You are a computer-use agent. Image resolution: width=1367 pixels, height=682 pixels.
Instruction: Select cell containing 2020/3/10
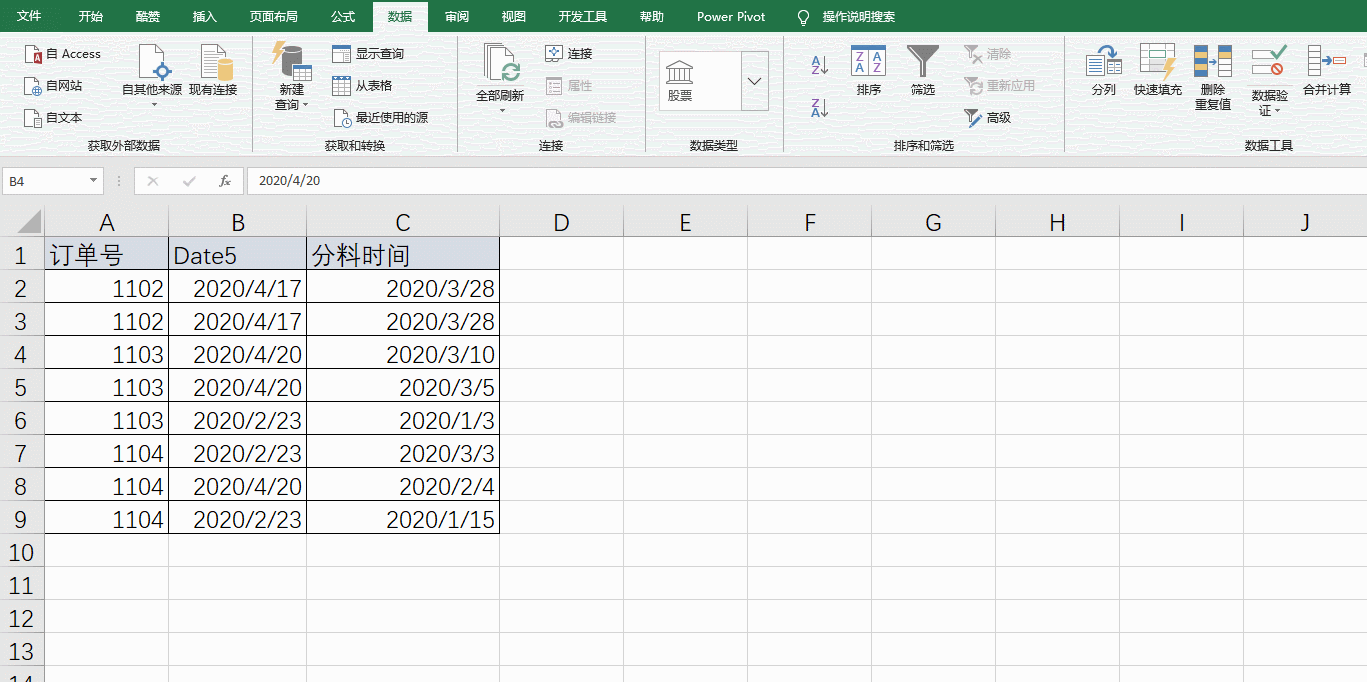(403, 354)
